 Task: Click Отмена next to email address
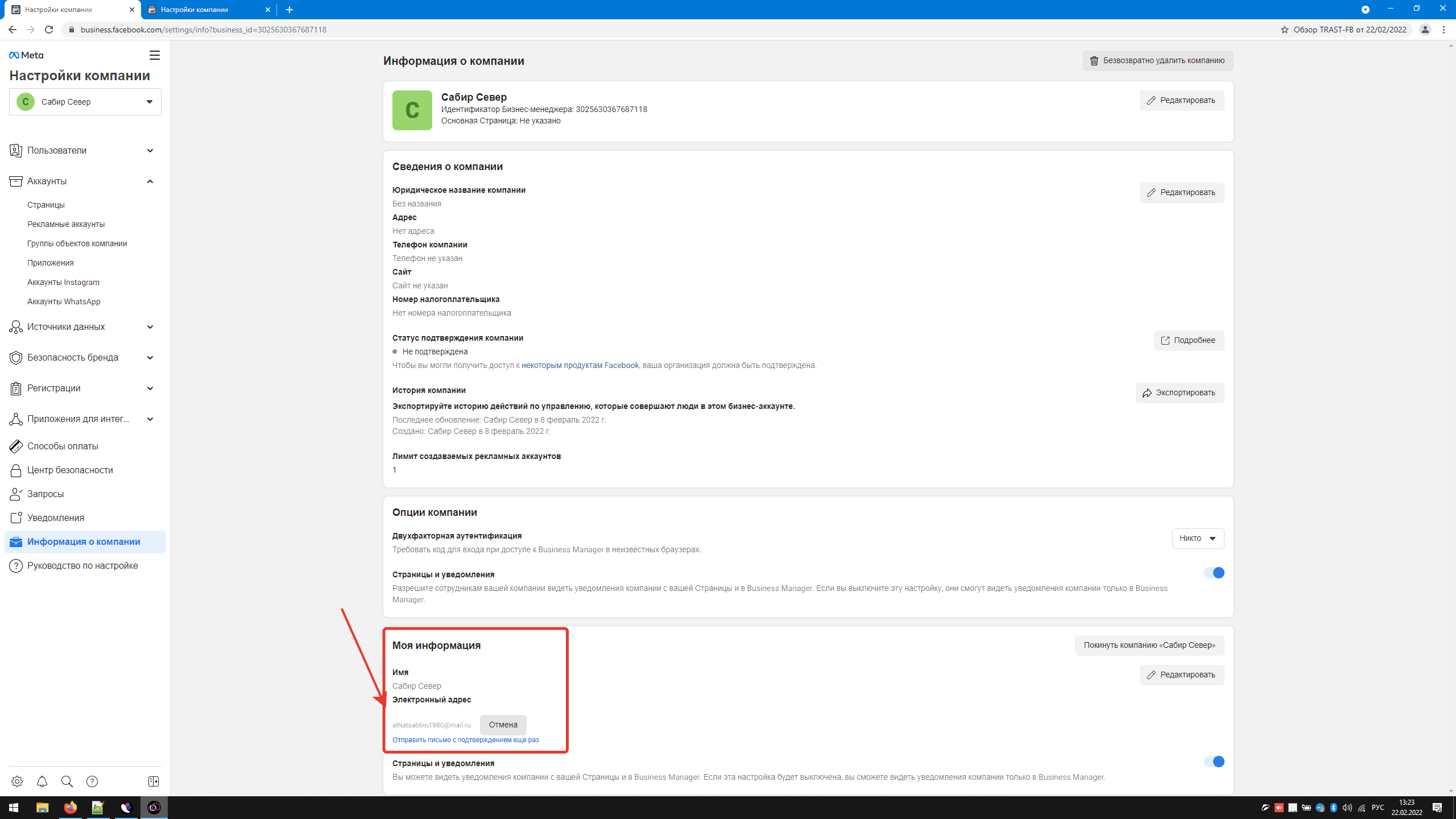(x=503, y=725)
